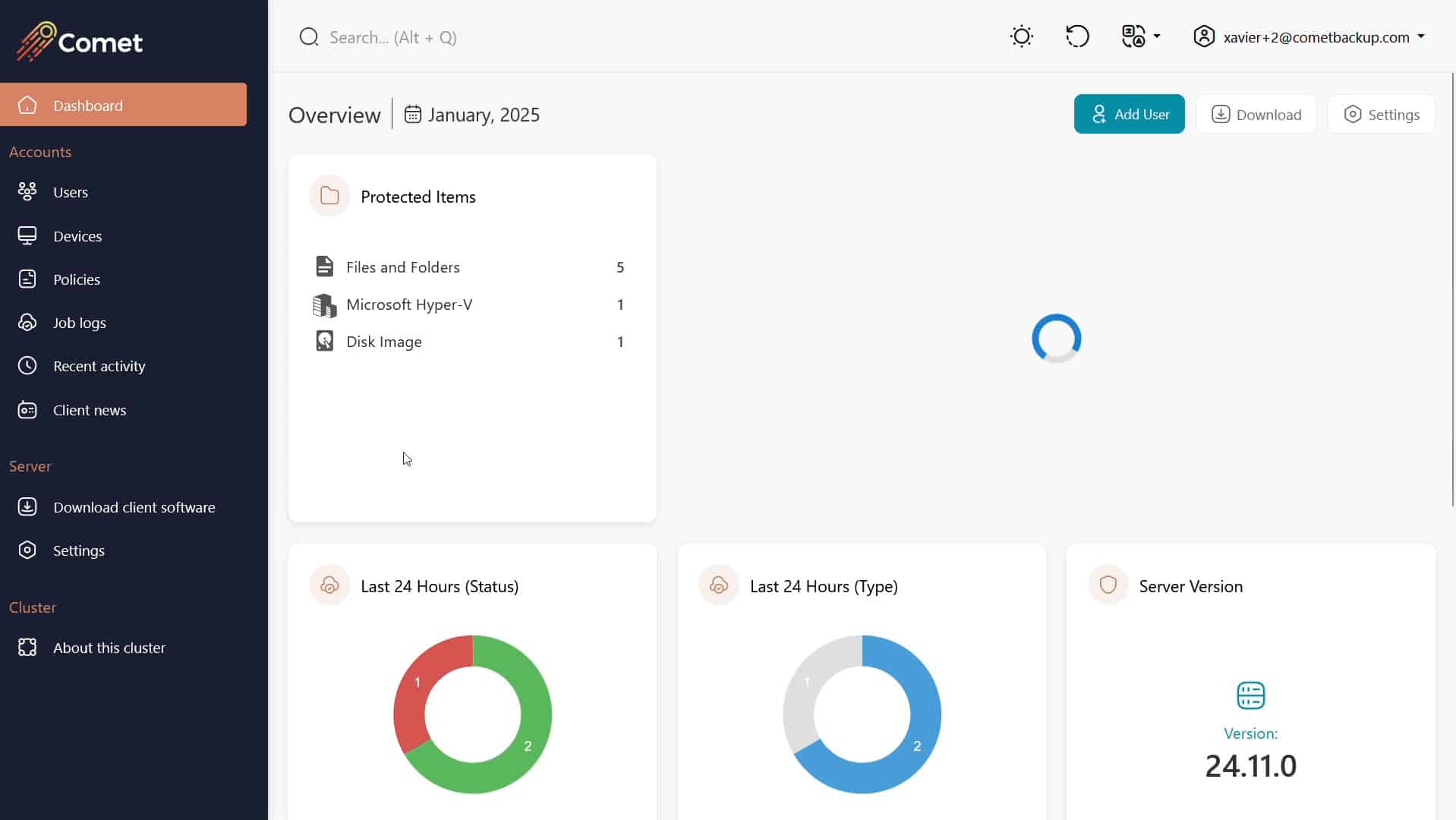Click the Recent activity clock icon
The height and width of the screenshot is (820, 1456).
click(27, 366)
